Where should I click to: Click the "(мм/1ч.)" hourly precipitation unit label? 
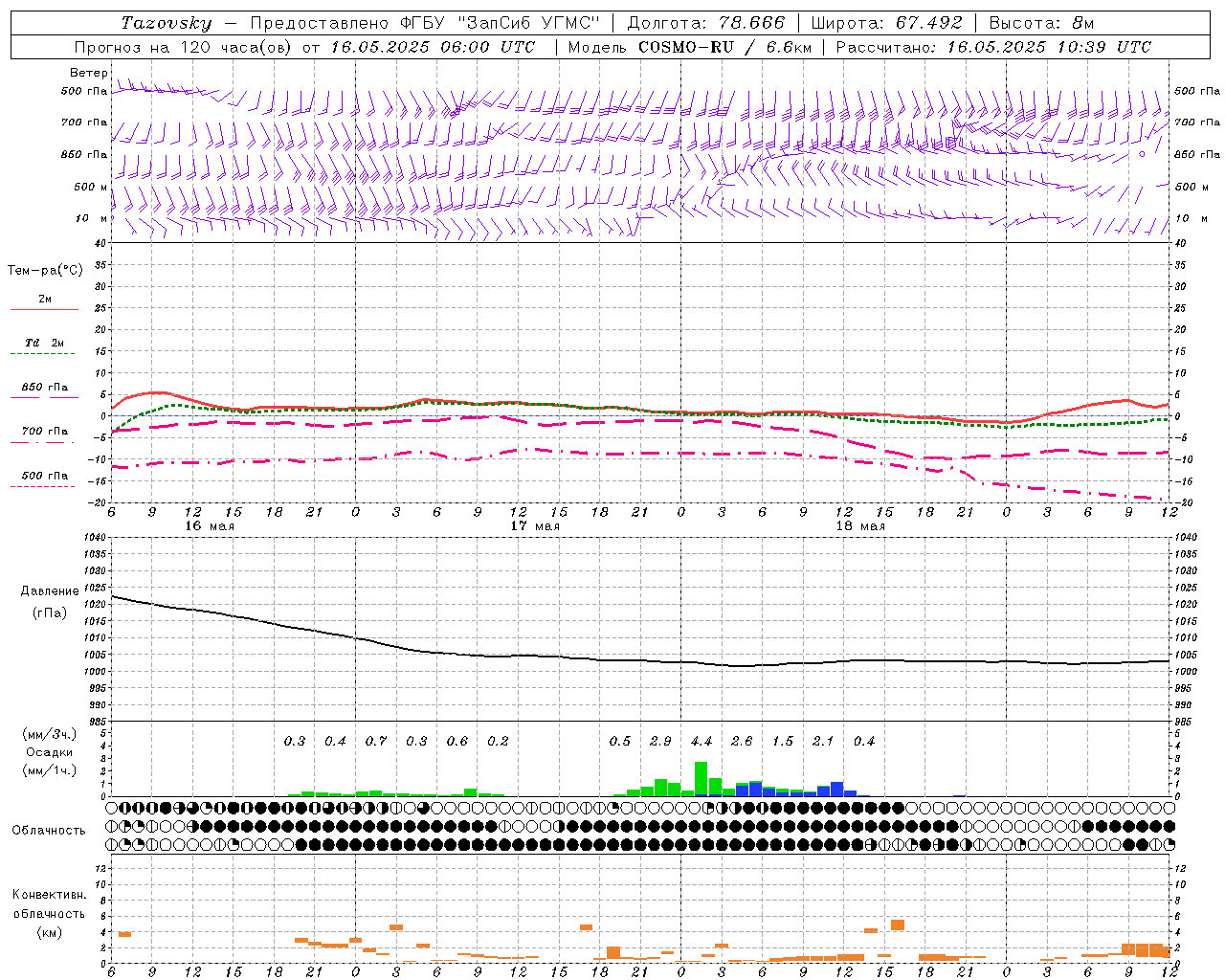click(x=50, y=770)
